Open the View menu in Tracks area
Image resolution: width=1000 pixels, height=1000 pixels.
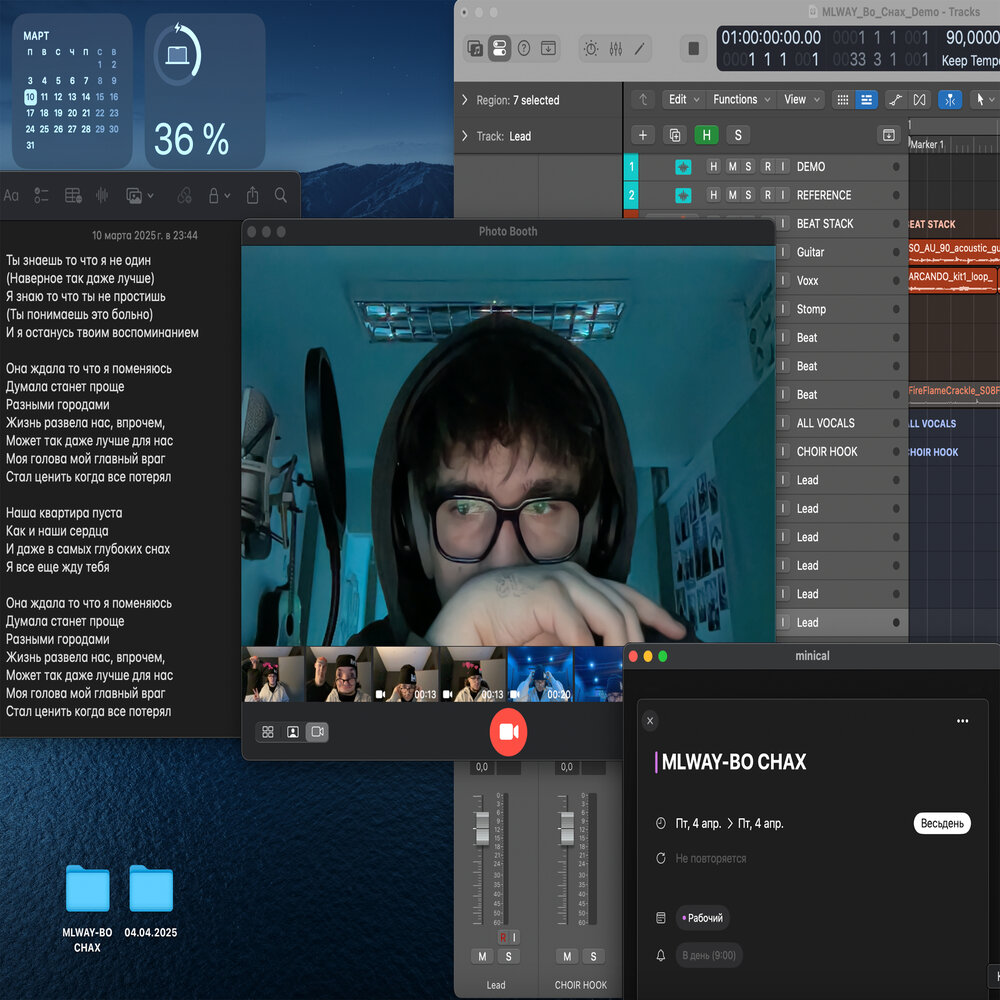click(x=800, y=100)
